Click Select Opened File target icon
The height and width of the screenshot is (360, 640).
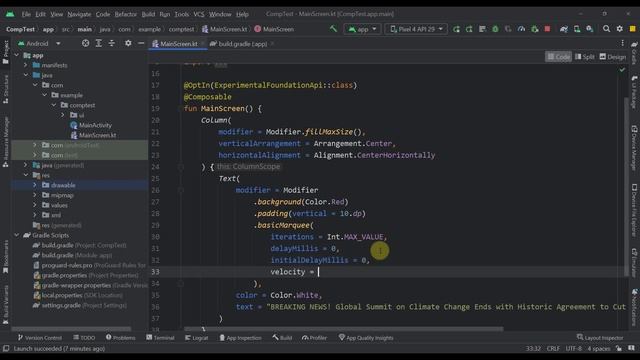coord(85,43)
